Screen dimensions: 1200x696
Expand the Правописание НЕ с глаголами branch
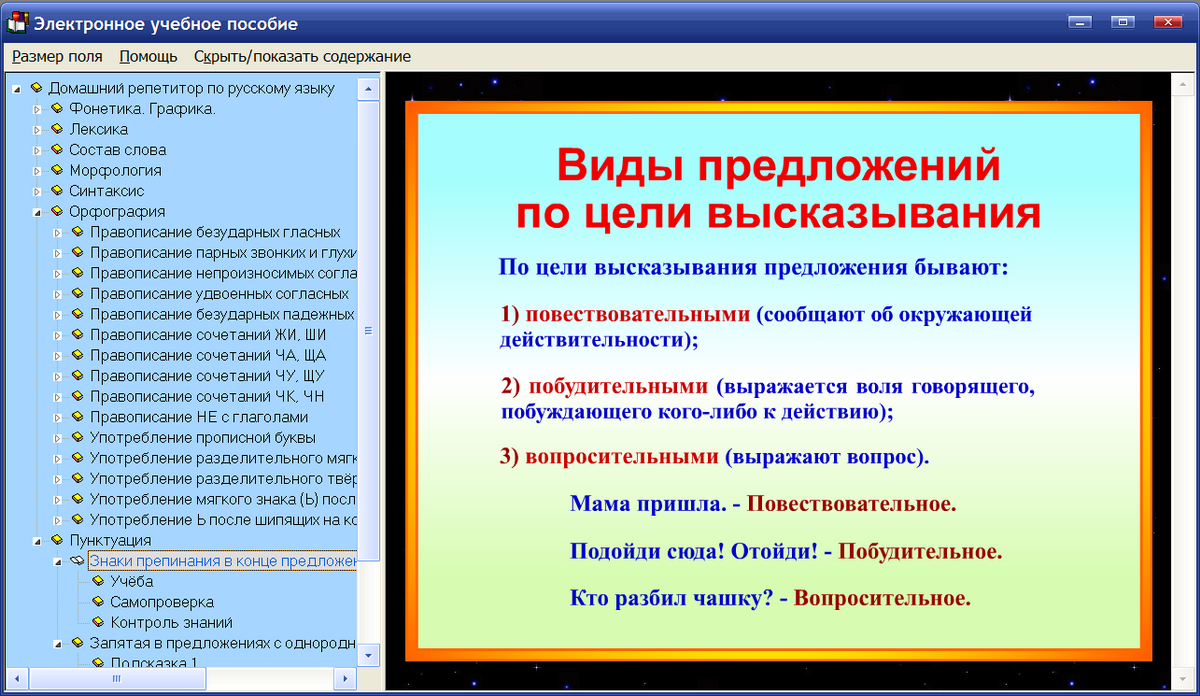coord(58,416)
